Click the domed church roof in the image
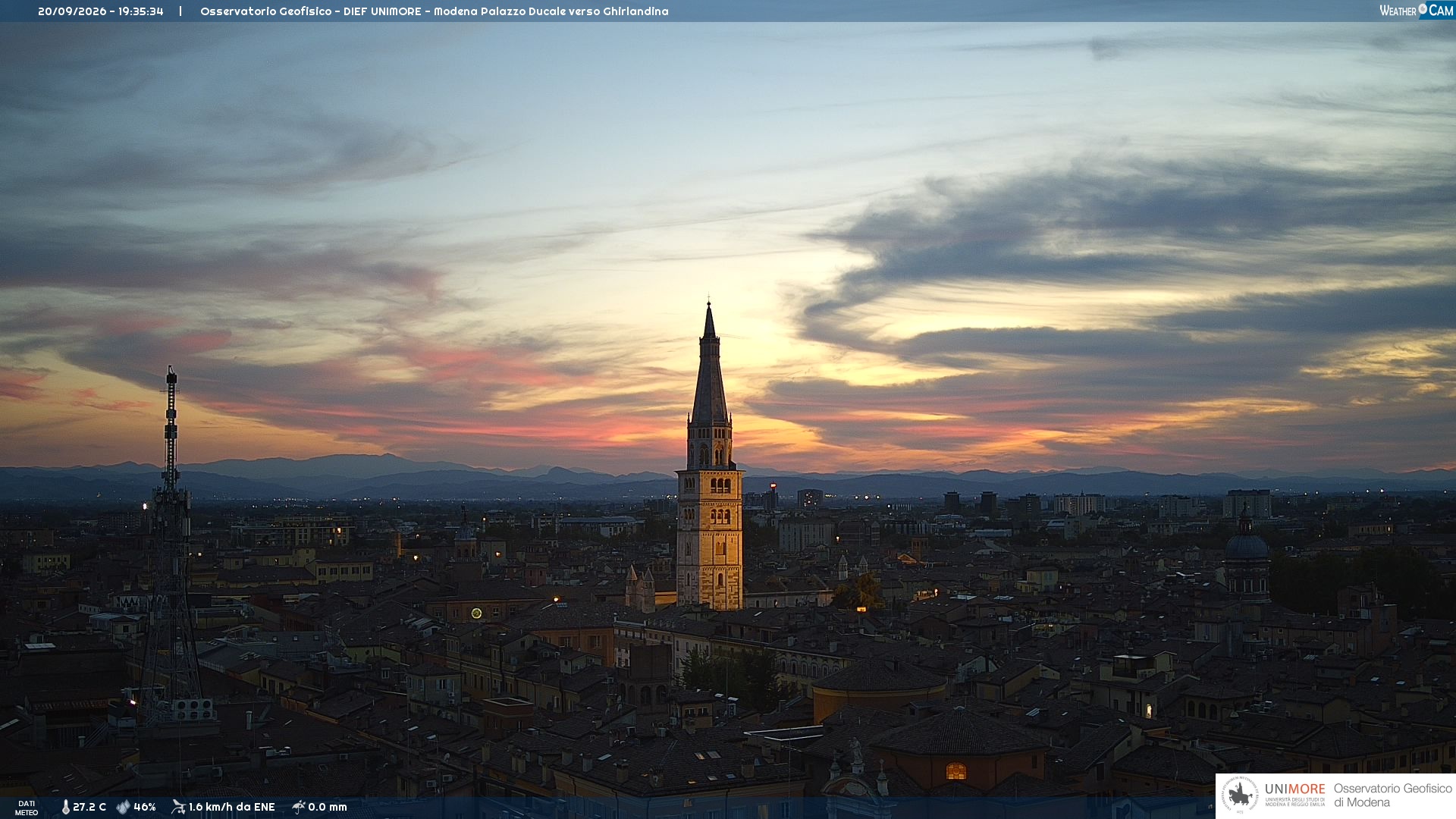The image size is (1456, 819). [1246, 543]
